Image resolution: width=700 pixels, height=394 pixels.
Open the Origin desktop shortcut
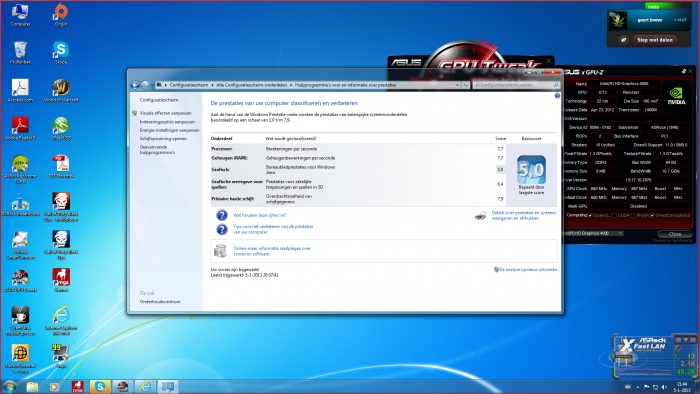tap(61, 15)
